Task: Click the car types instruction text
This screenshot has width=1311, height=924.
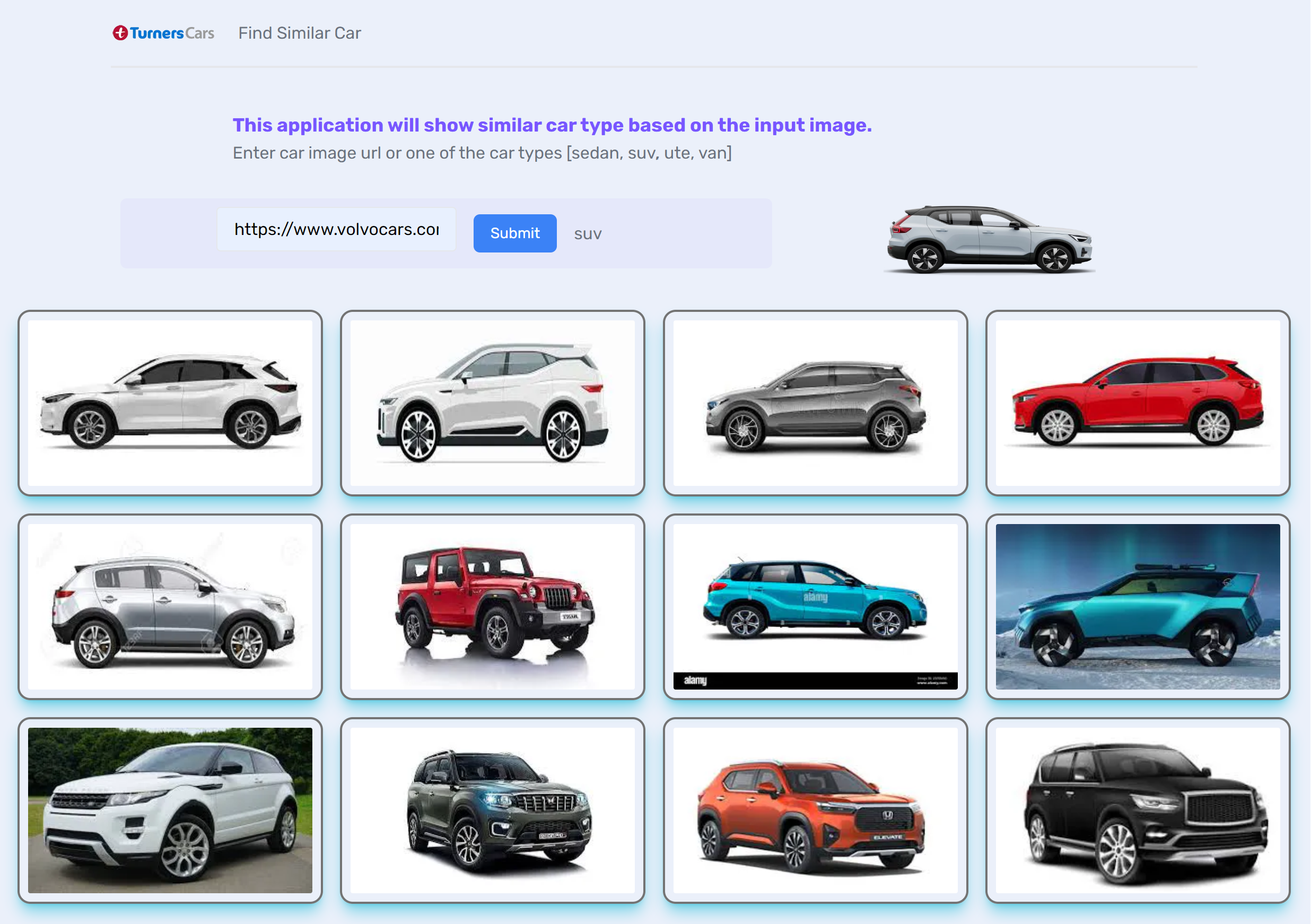Action: 482,153
